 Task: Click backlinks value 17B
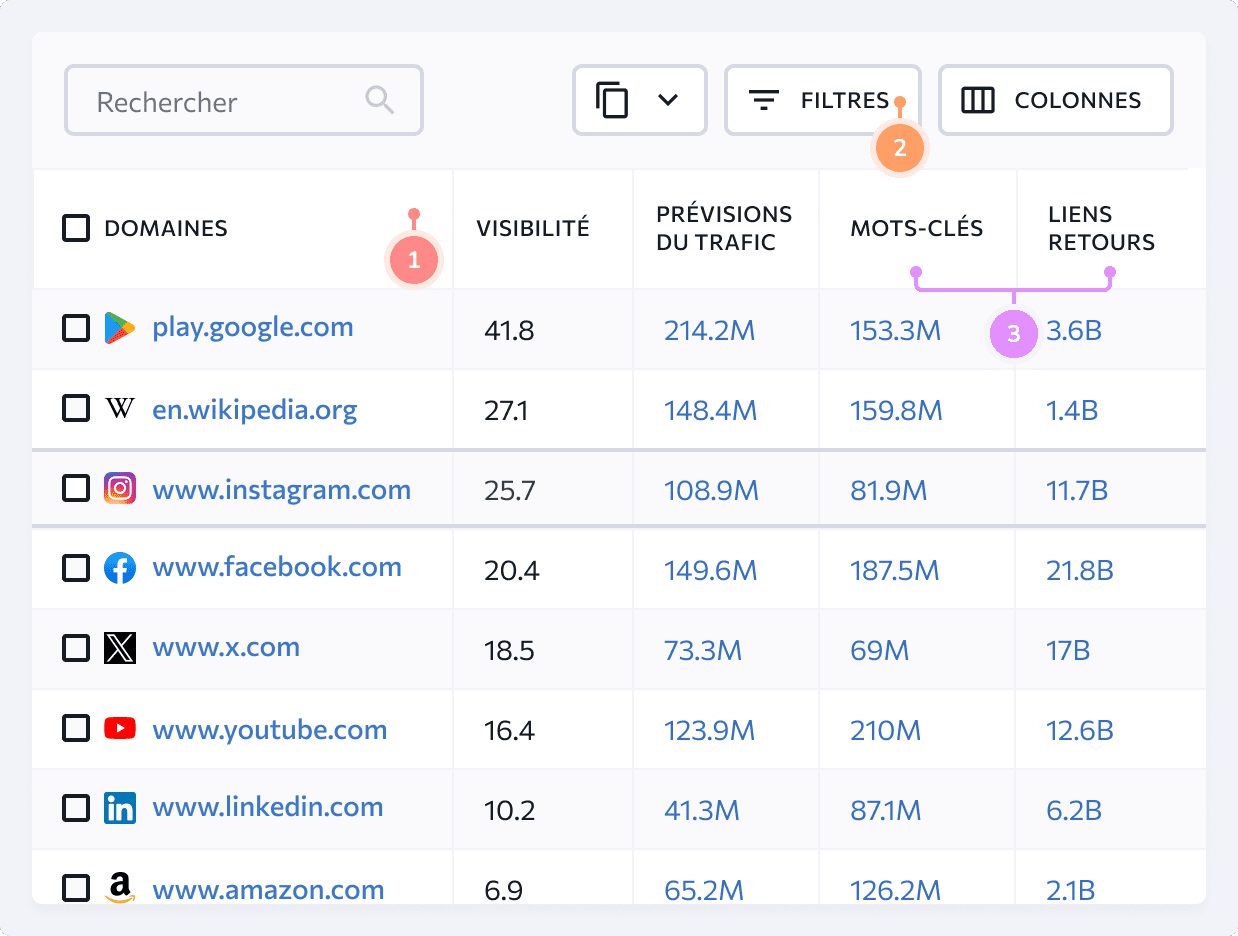[x=1068, y=650]
